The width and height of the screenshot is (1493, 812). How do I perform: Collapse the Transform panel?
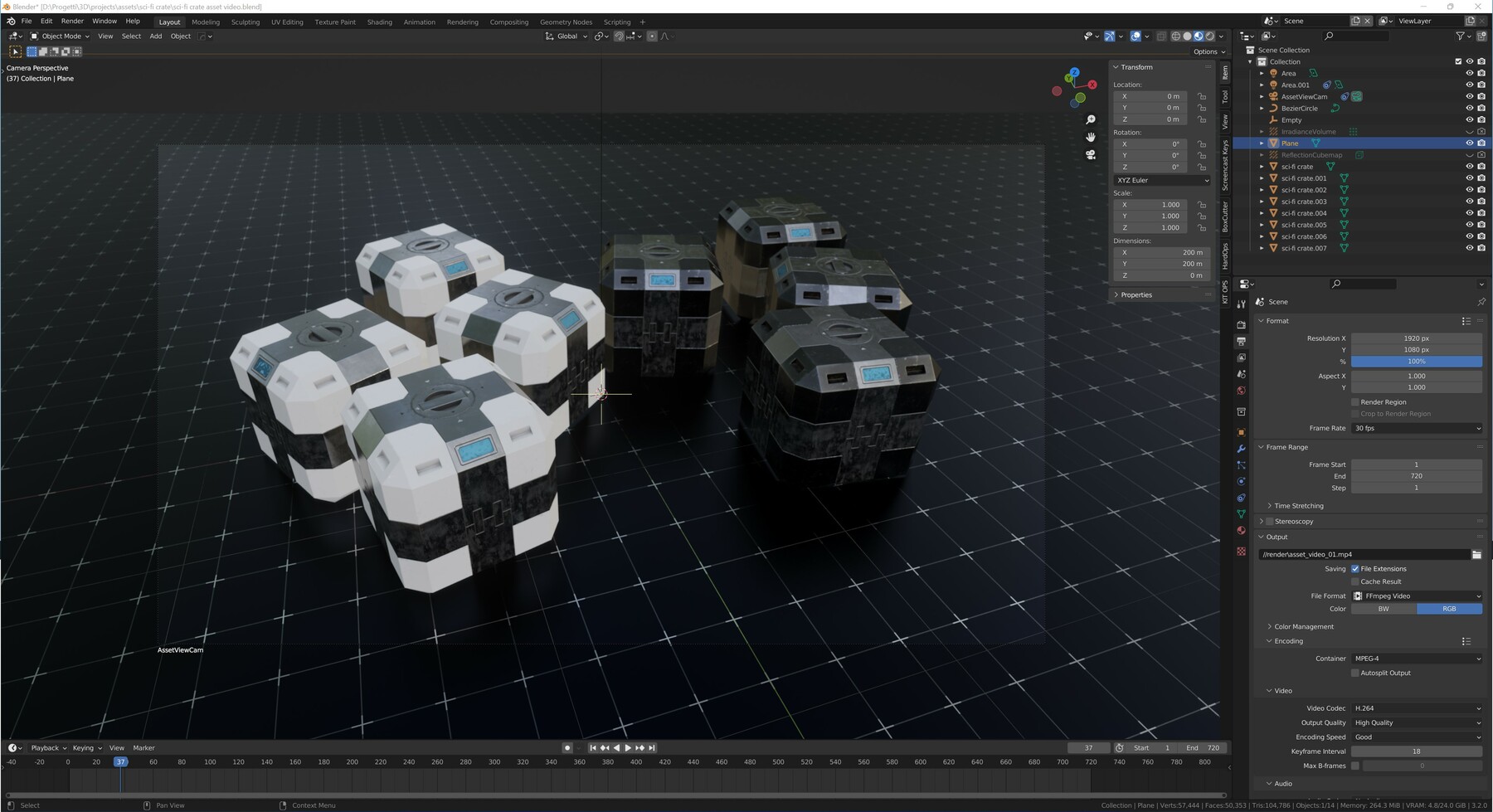click(1135, 67)
